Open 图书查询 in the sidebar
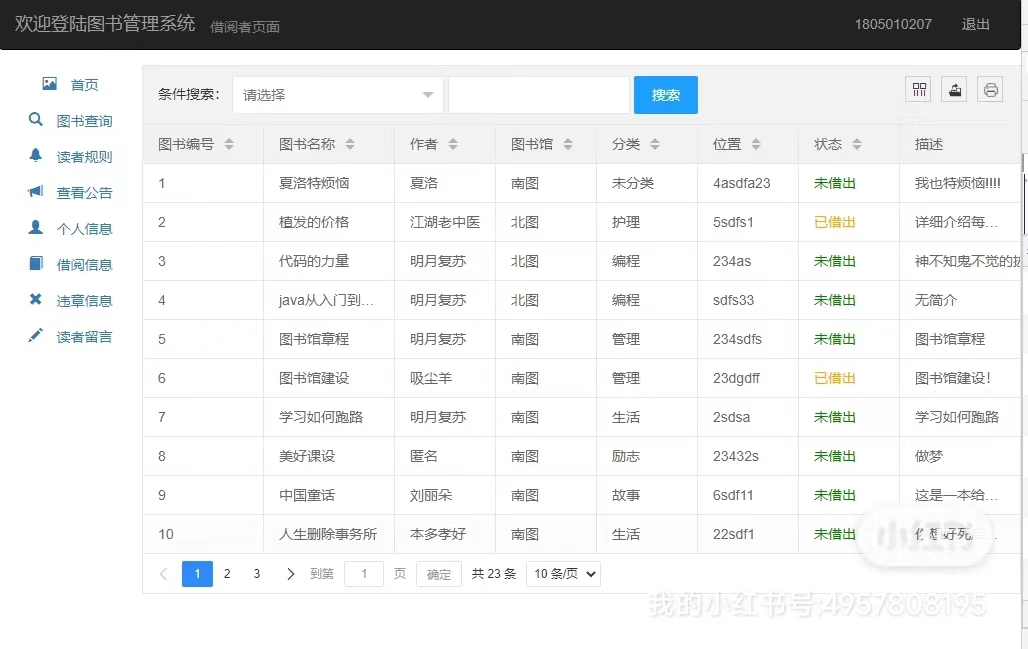This screenshot has height=649, width=1028. (x=84, y=121)
